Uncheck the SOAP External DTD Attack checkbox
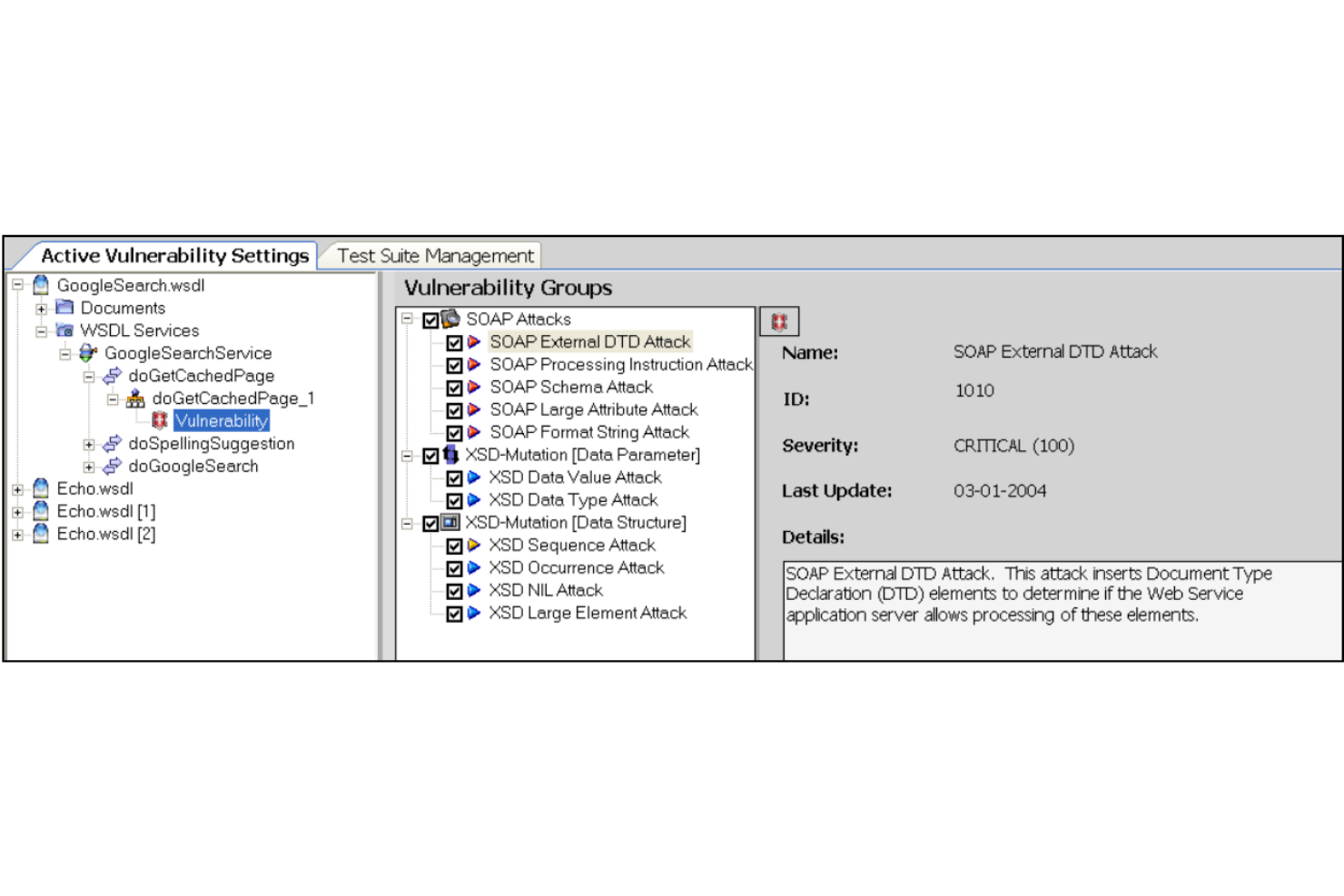 click(x=455, y=342)
